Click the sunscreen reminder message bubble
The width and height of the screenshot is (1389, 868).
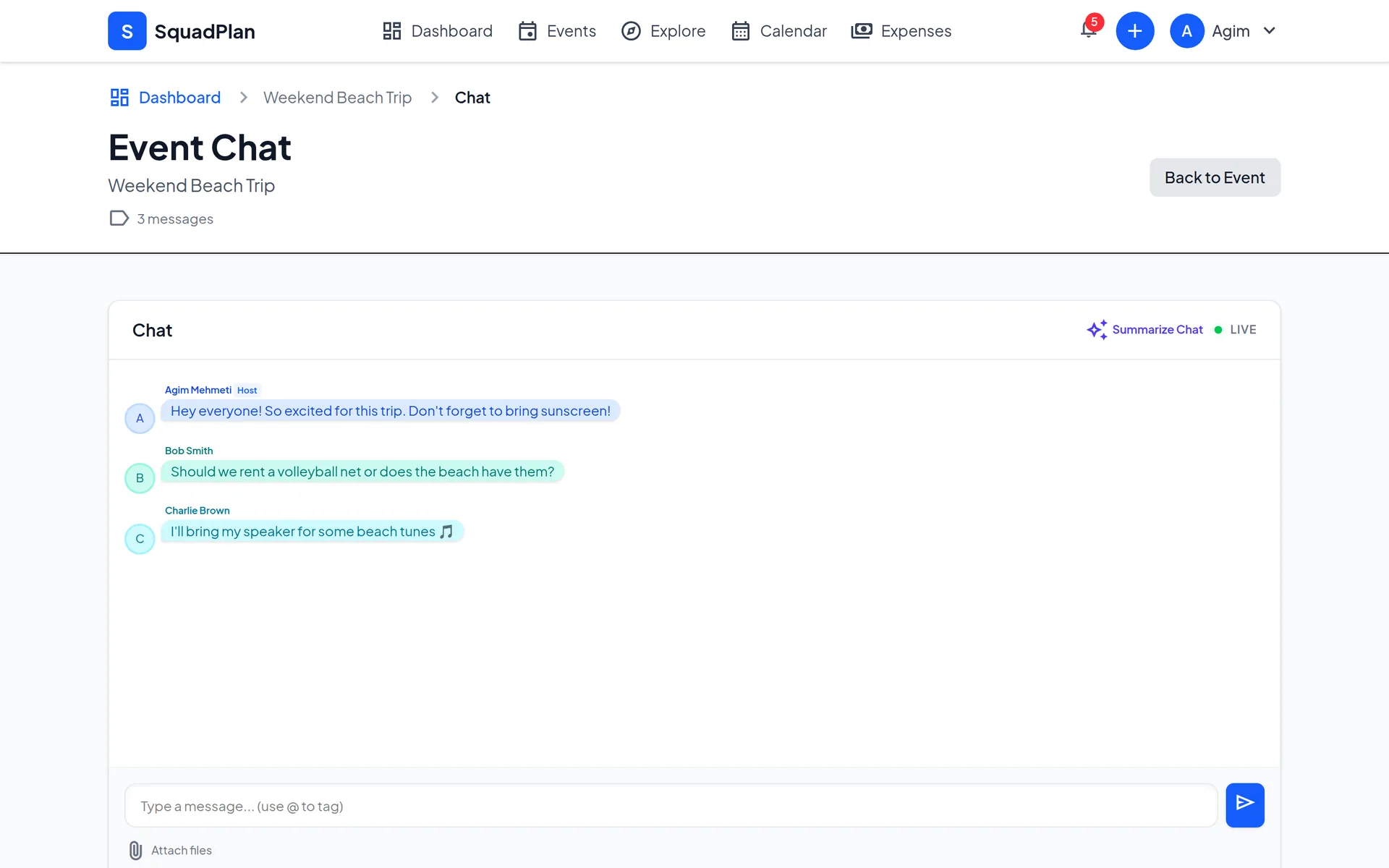391,411
